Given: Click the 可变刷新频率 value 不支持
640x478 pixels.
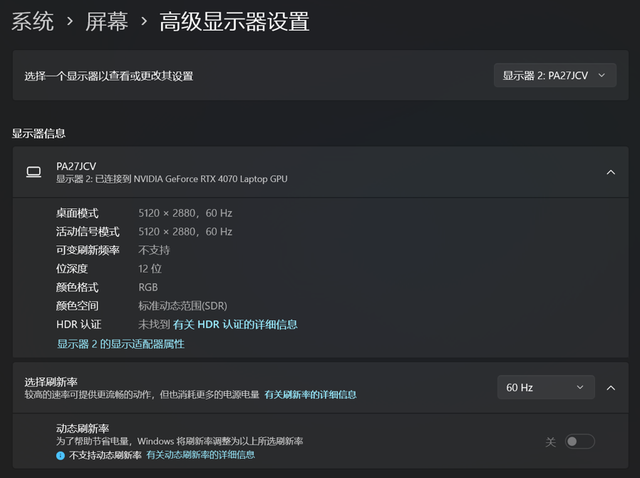Looking at the screenshot, I should pyautogui.click(x=154, y=250).
